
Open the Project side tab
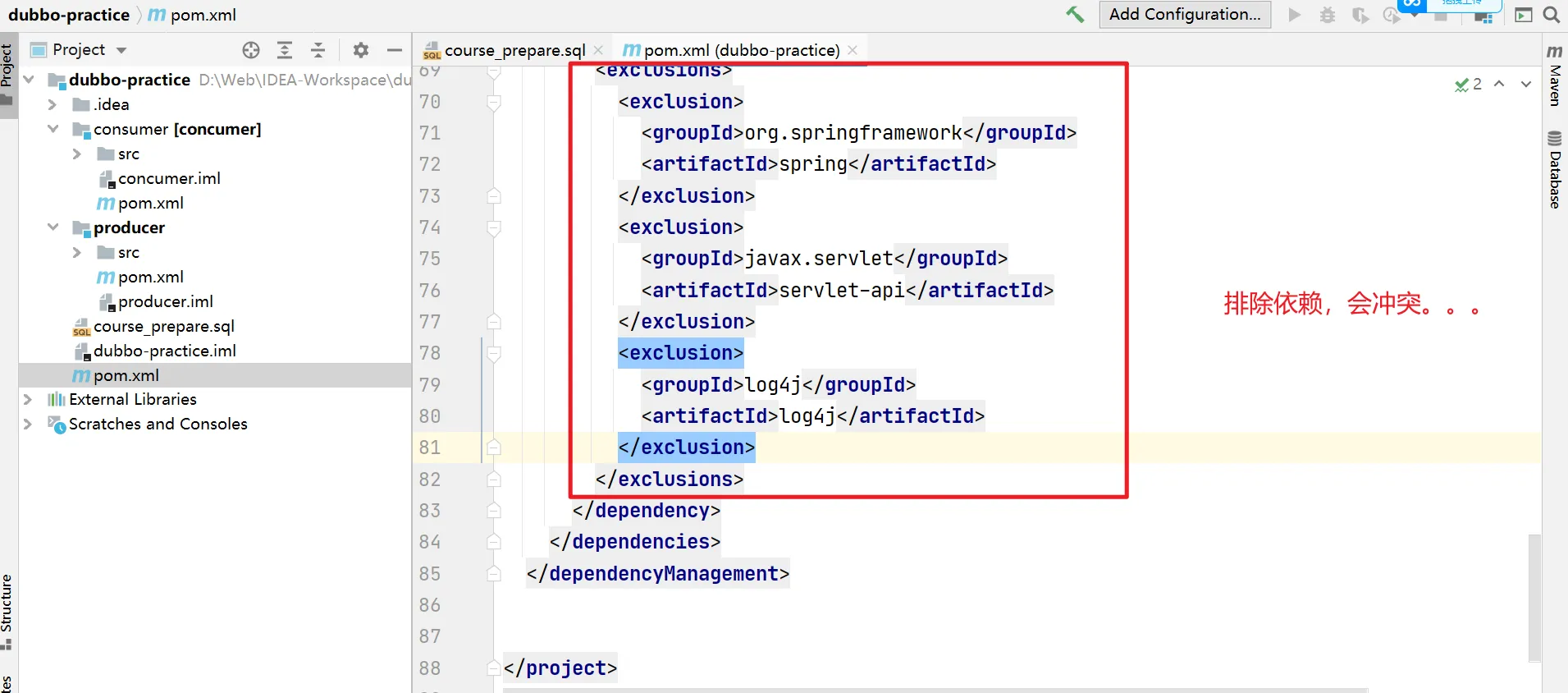[7, 74]
